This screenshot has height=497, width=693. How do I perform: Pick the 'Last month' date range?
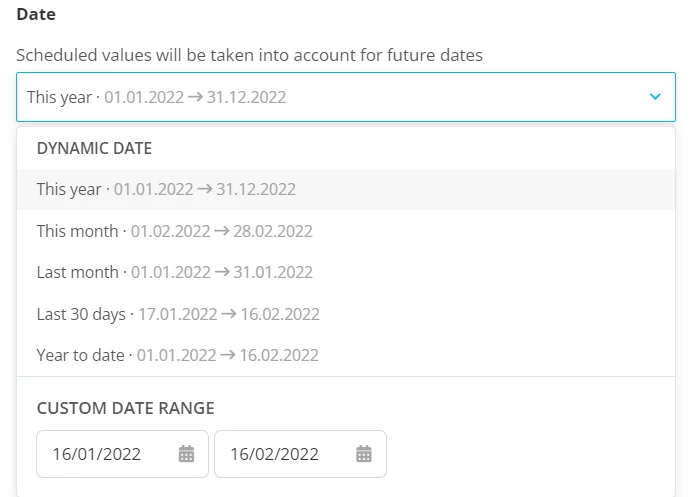(346, 272)
